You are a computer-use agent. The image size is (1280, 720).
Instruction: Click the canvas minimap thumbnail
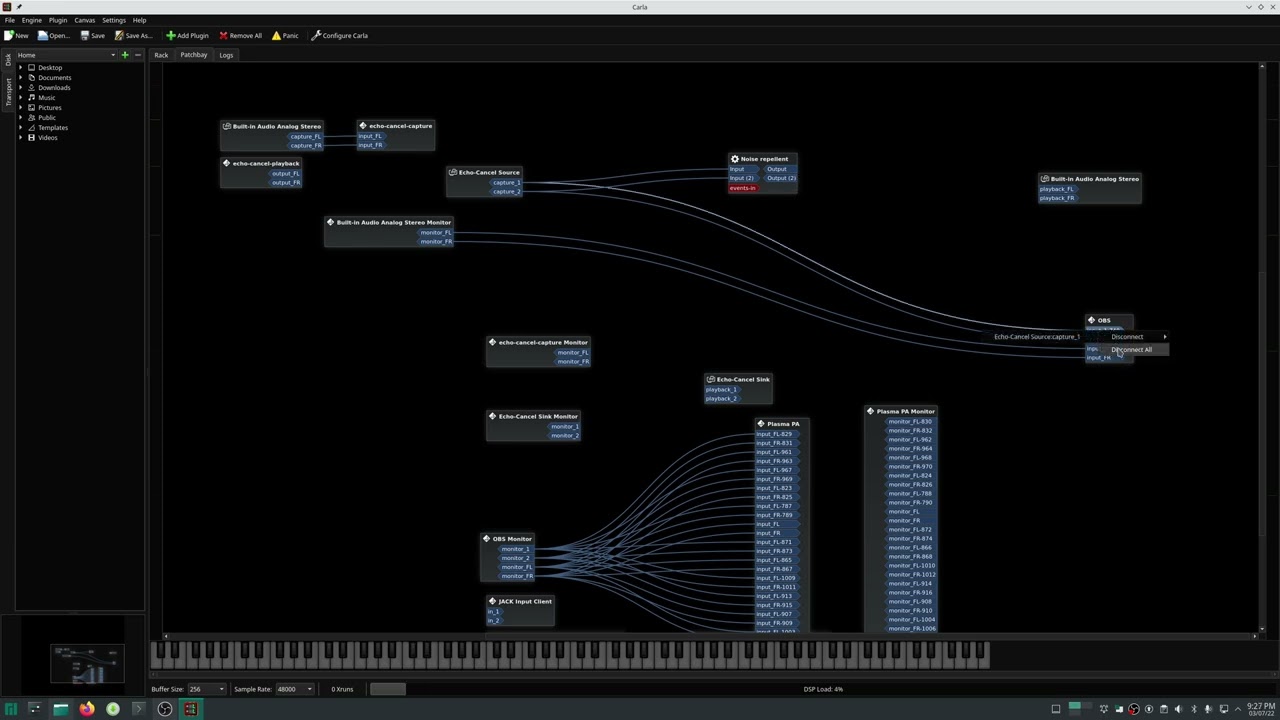pyautogui.click(x=87, y=663)
